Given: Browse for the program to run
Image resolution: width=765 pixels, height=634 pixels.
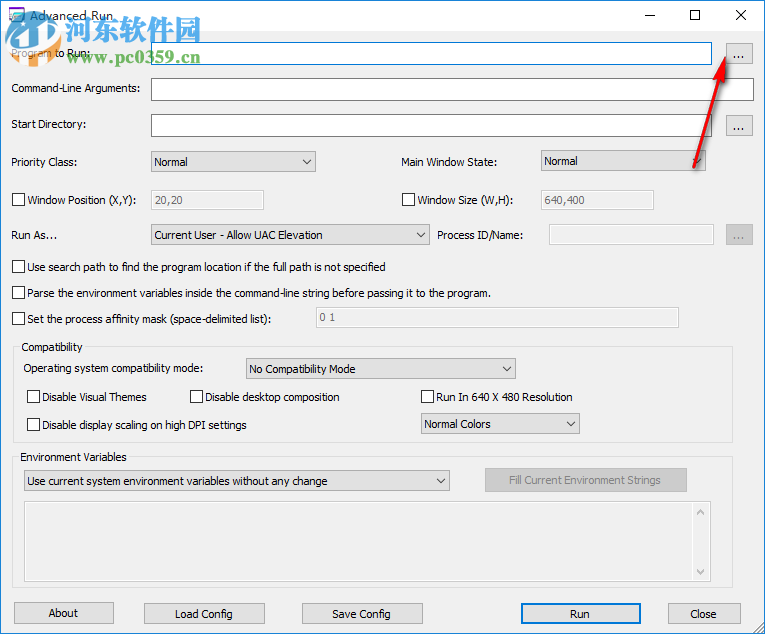Looking at the screenshot, I should [739, 54].
